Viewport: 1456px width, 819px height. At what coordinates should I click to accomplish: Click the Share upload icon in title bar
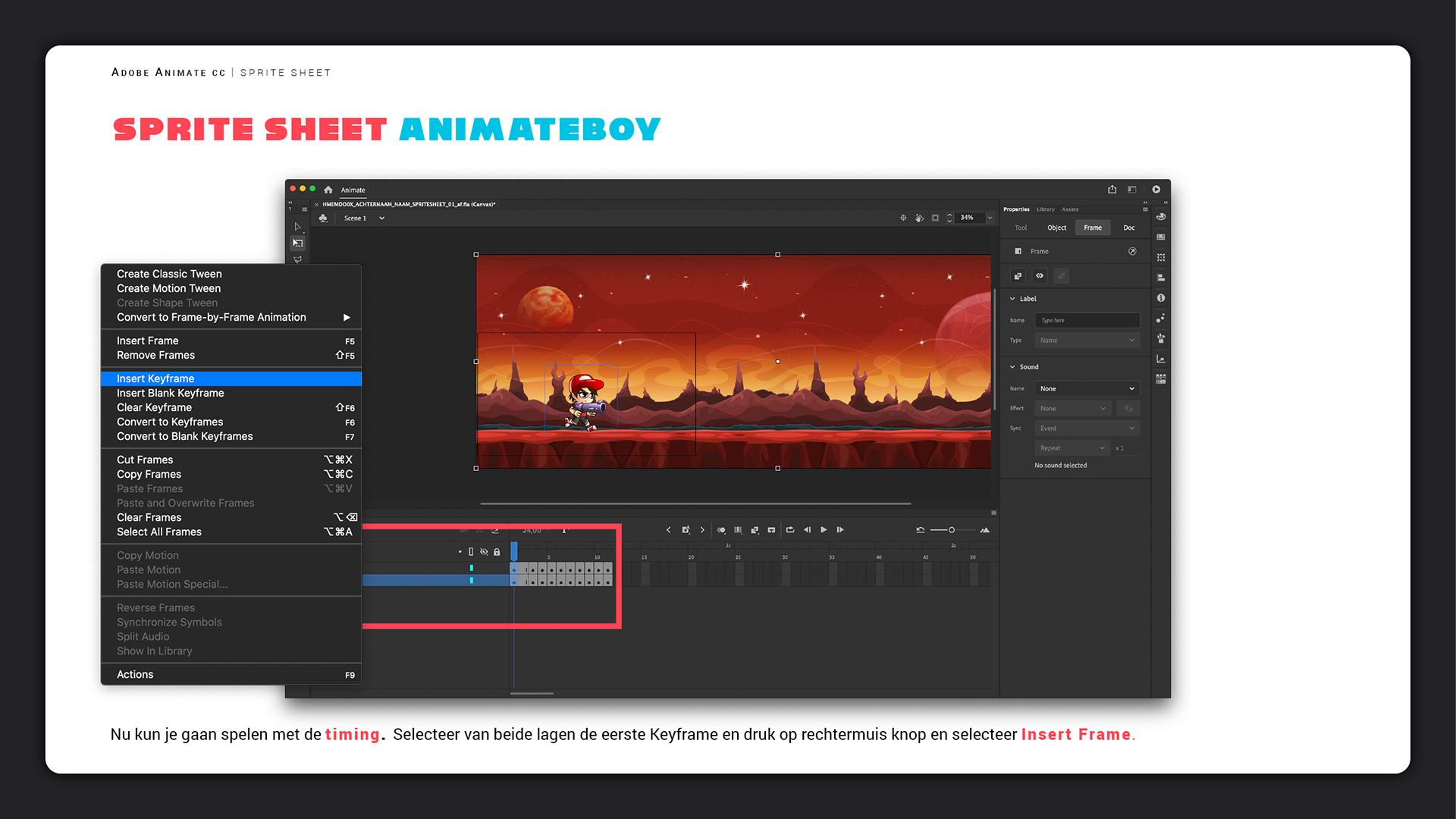1112,190
